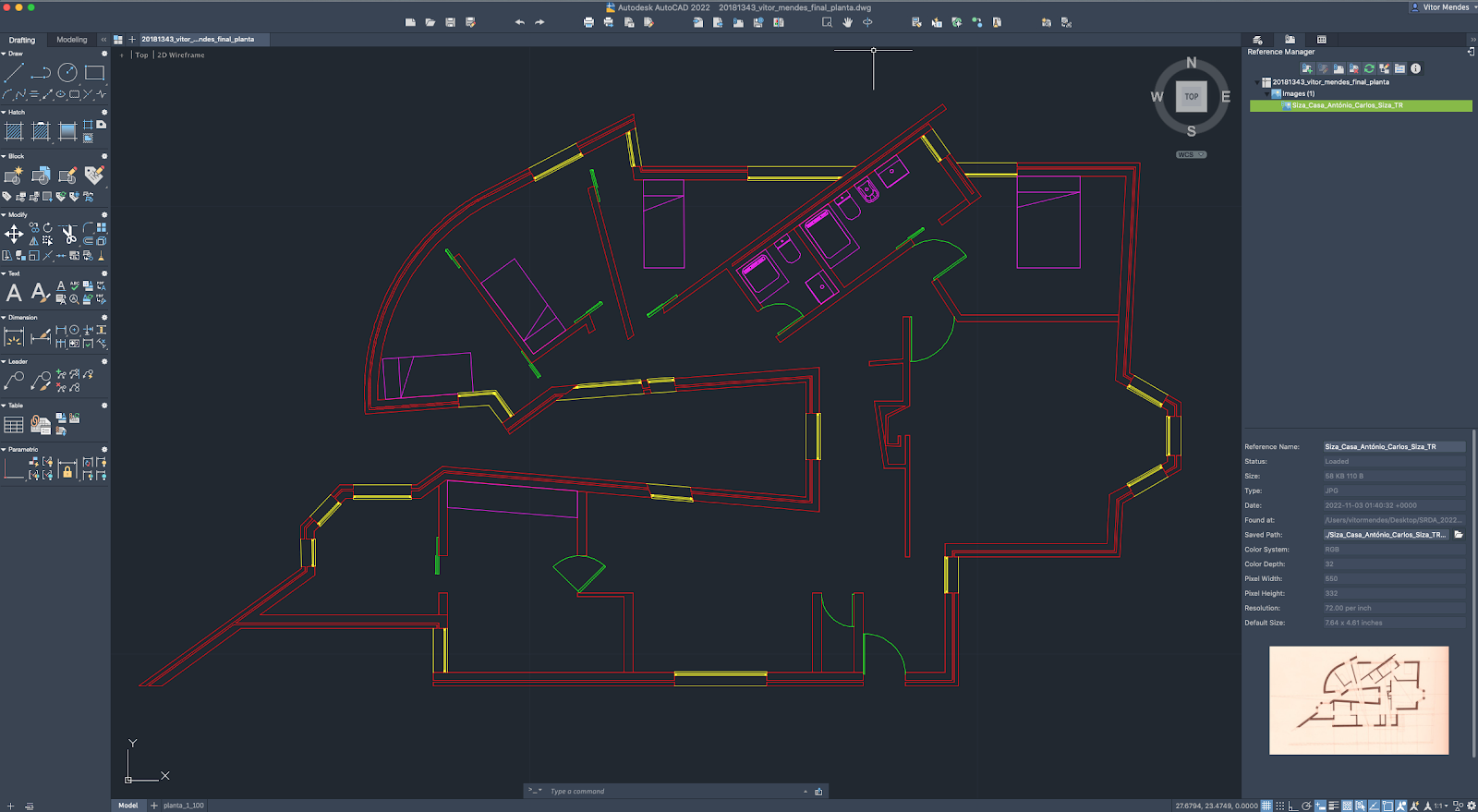The image size is (1478, 812).
Task: Click the Print icon in top toolbar
Action: point(588,22)
